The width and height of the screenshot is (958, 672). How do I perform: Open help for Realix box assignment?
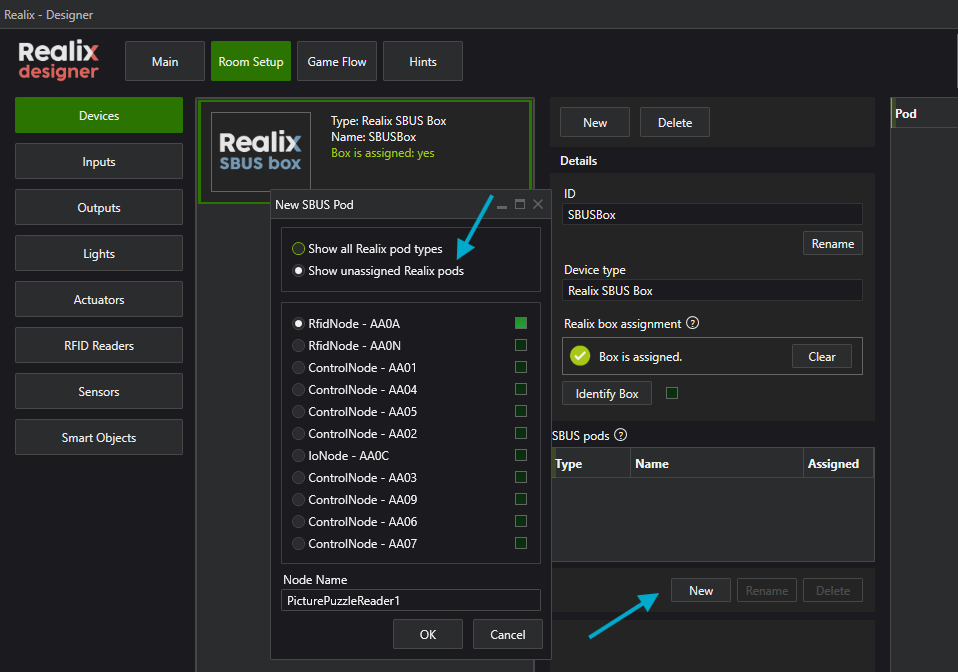(692, 323)
